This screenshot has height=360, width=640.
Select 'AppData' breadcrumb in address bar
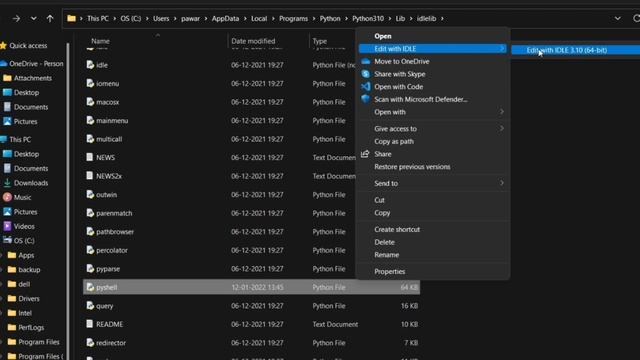pyautogui.click(x=225, y=18)
